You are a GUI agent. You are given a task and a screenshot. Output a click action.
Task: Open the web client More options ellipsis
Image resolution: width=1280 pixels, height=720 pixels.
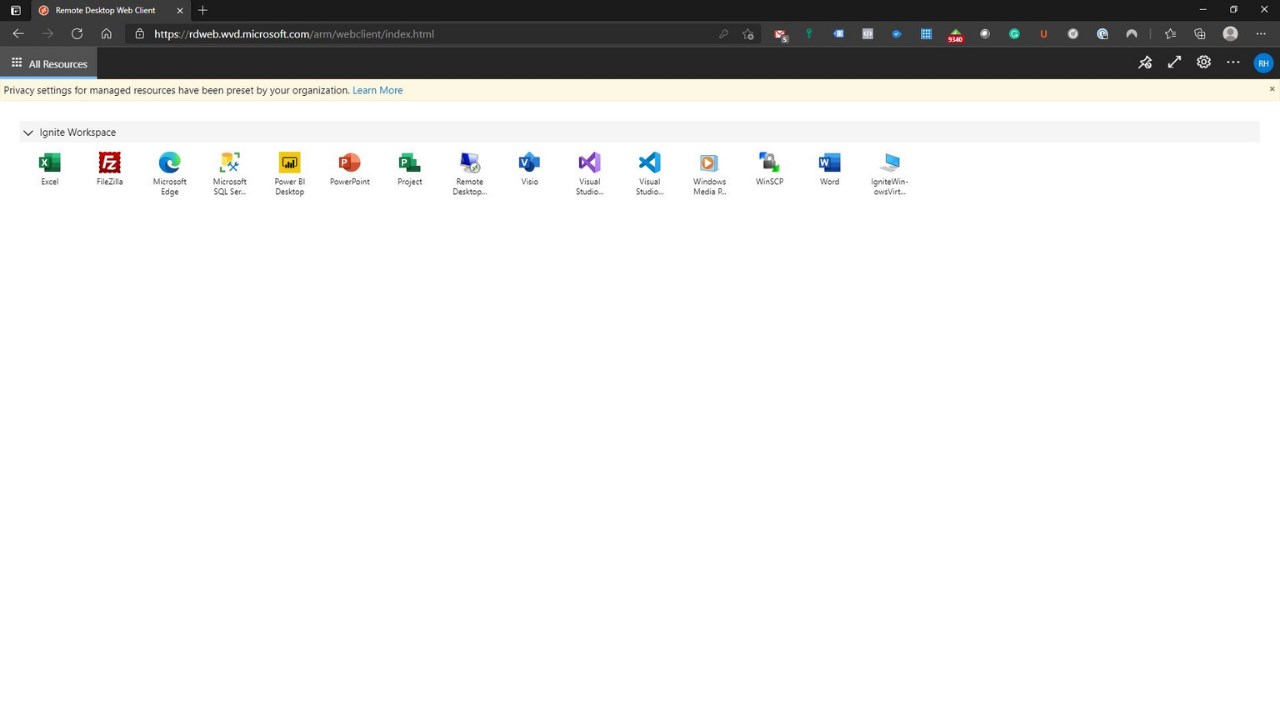[1233, 62]
